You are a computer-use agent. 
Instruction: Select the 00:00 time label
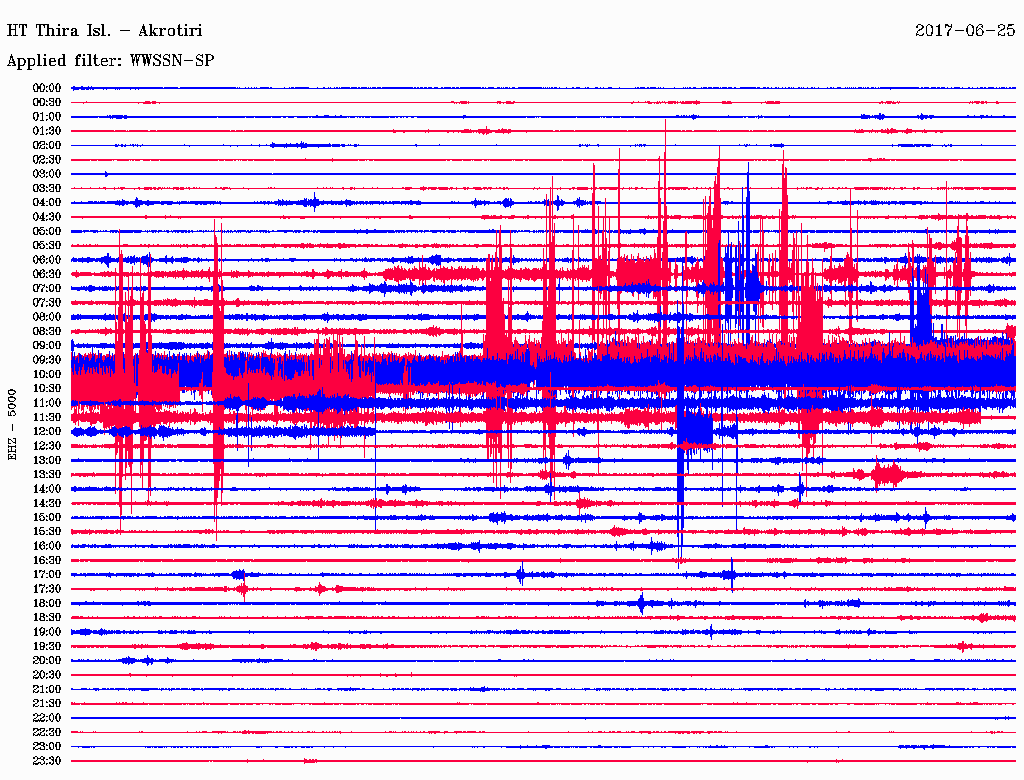pos(46,88)
